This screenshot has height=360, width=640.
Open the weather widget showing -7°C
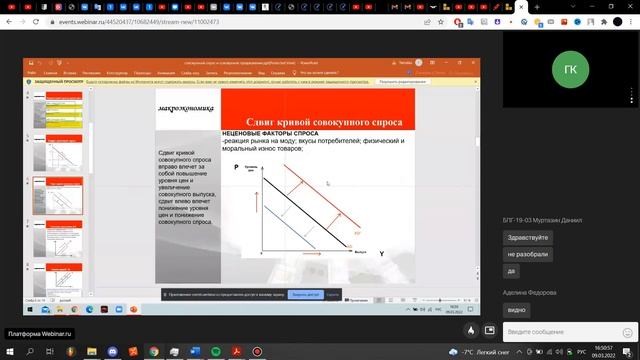coord(479,352)
